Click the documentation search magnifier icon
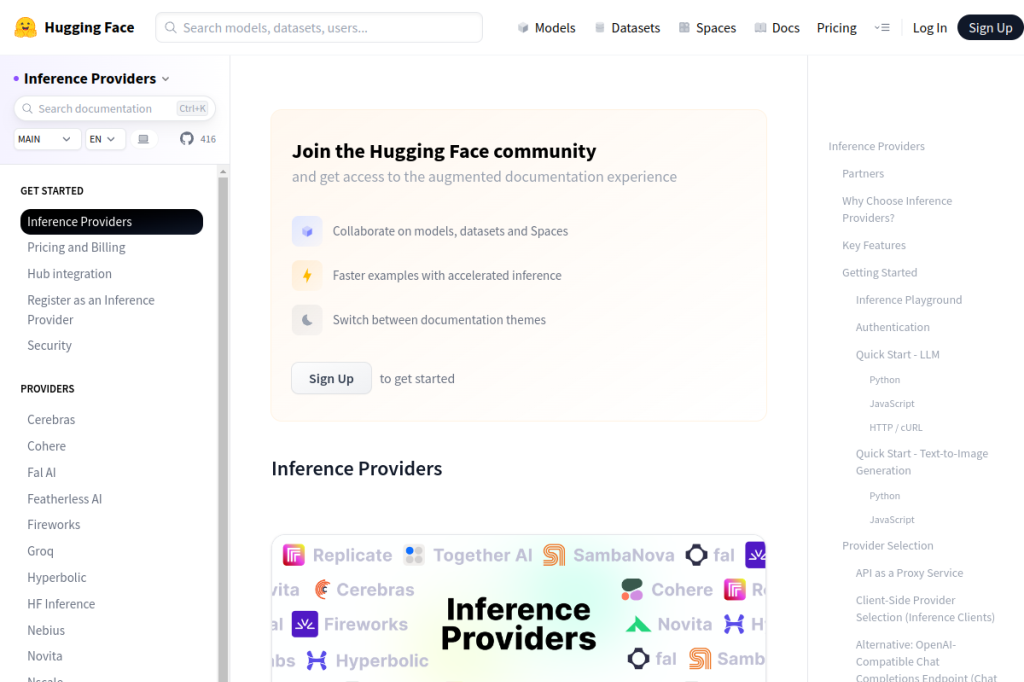 [x=27, y=108]
